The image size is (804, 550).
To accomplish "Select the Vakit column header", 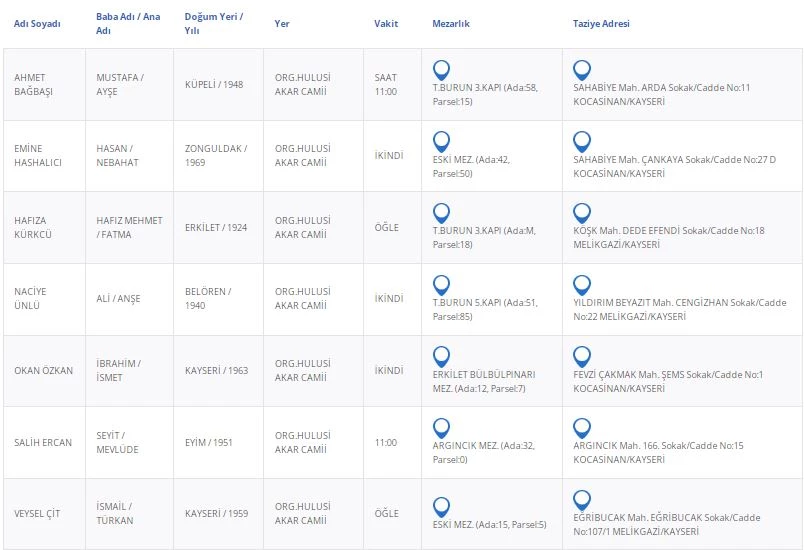I will [x=386, y=23].
